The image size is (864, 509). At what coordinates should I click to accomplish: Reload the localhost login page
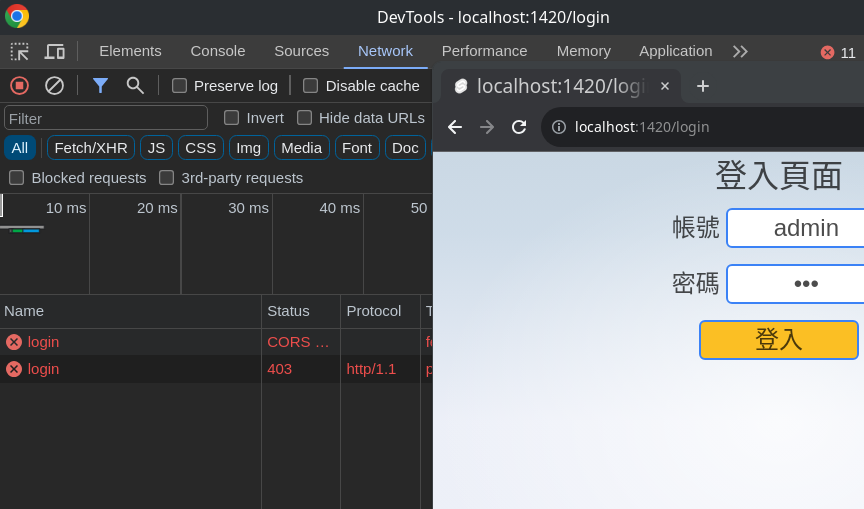click(519, 127)
